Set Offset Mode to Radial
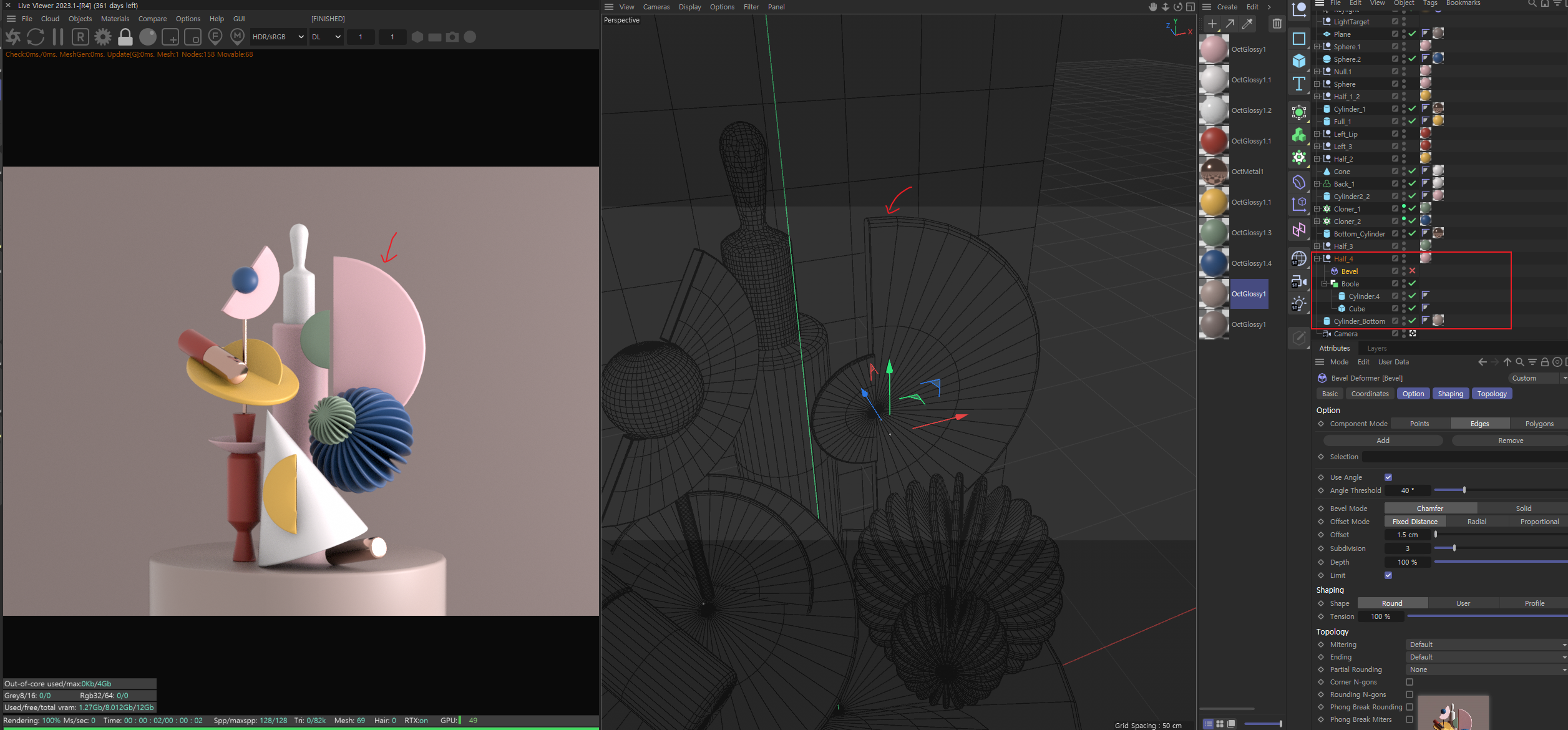 point(1476,522)
